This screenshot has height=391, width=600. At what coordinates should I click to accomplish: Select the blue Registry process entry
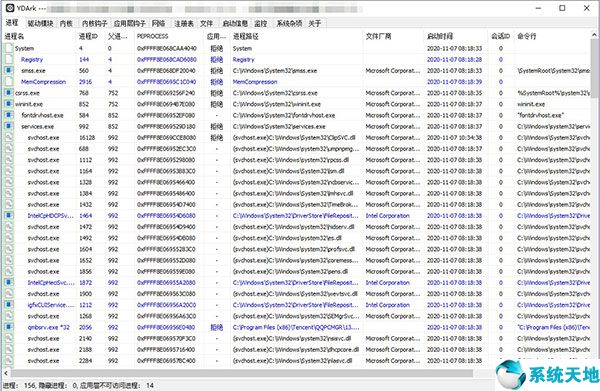32,60
